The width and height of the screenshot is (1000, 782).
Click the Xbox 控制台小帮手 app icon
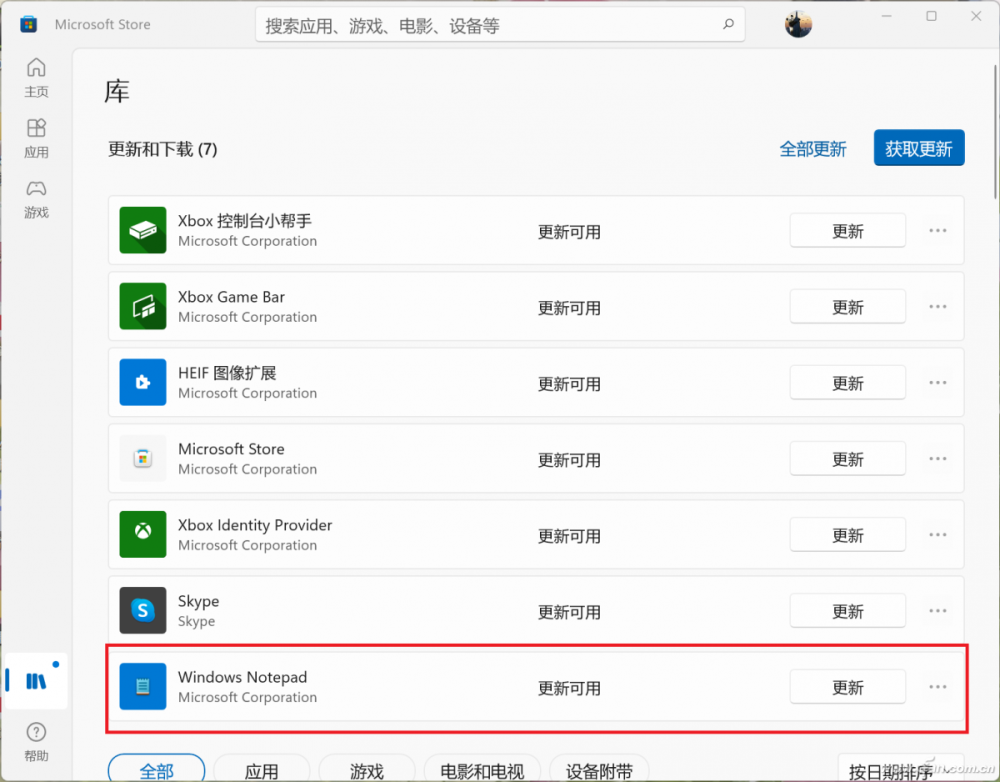pos(143,230)
